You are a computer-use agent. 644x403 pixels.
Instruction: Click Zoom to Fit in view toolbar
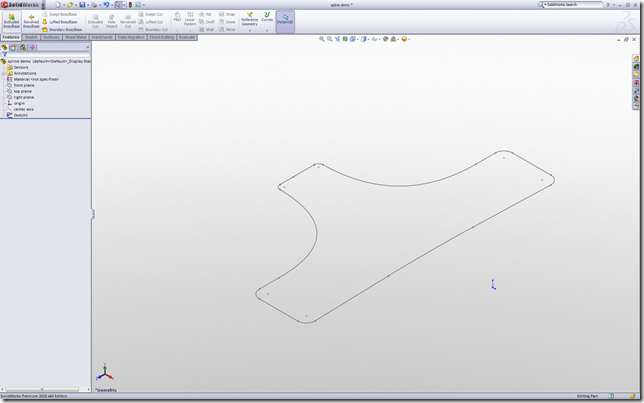click(x=322, y=39)
